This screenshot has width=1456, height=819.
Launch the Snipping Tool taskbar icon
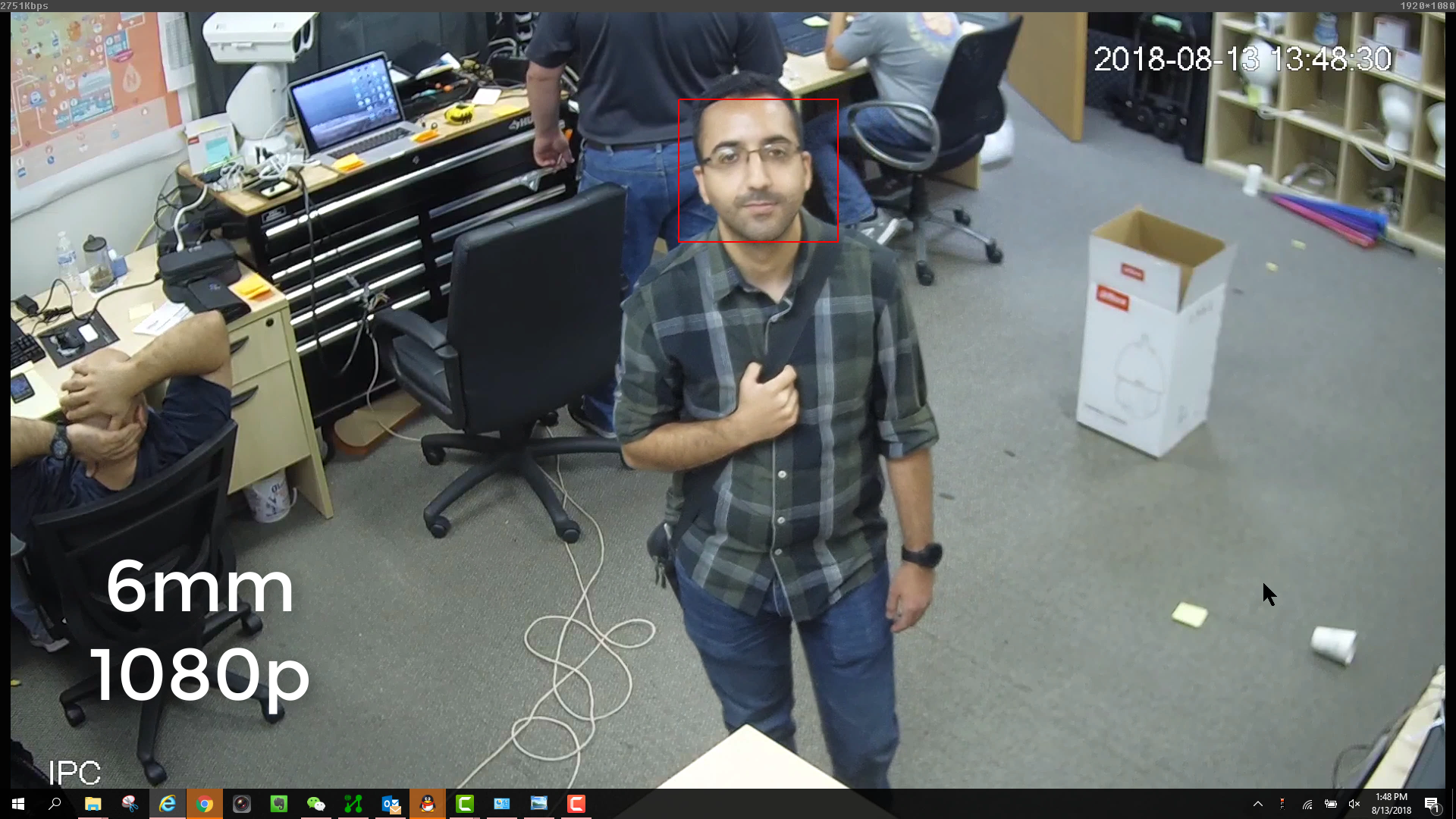(130, 804)
